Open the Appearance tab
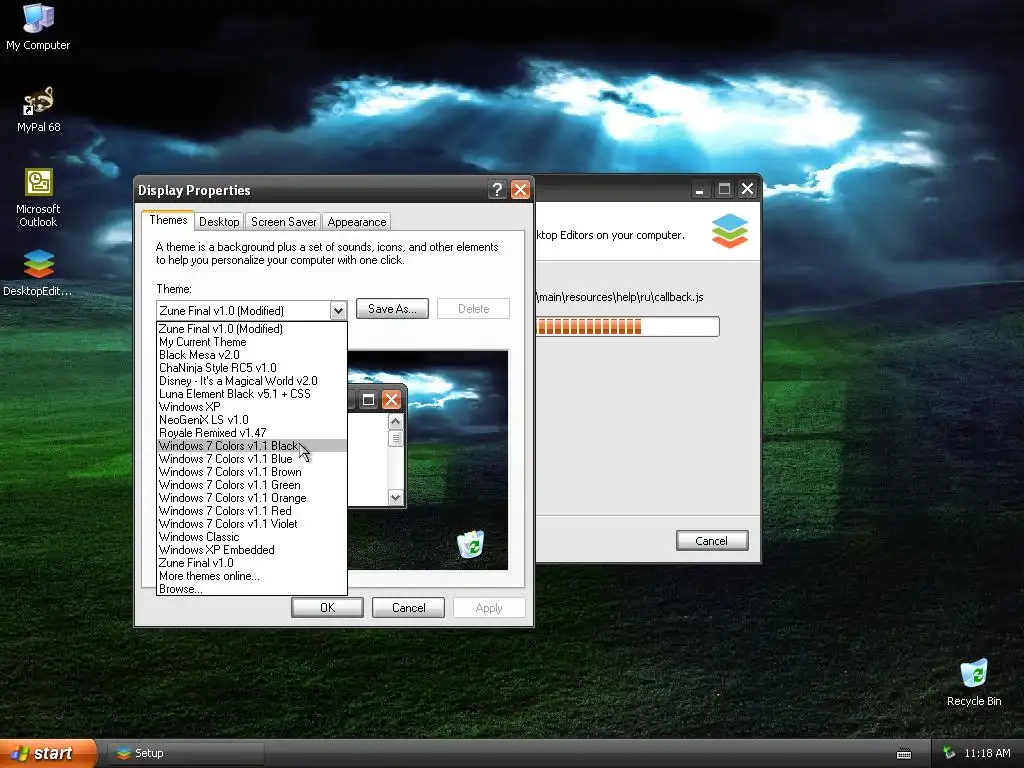This screenshot has height=768, width=1024. pos(357,221)
